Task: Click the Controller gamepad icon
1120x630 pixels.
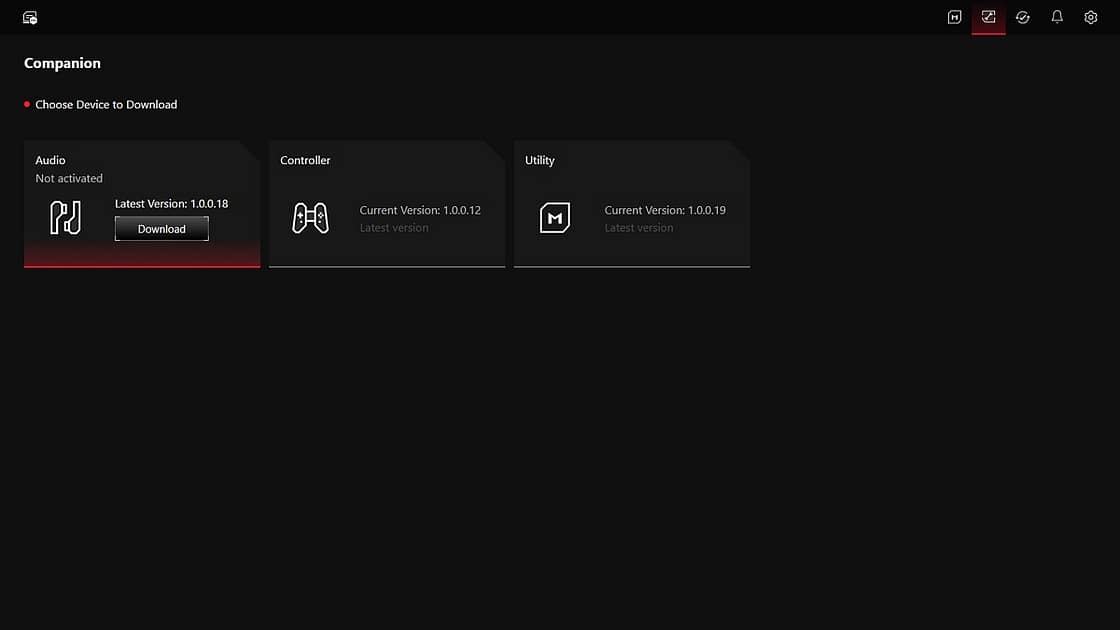Action: coord(310,218)
